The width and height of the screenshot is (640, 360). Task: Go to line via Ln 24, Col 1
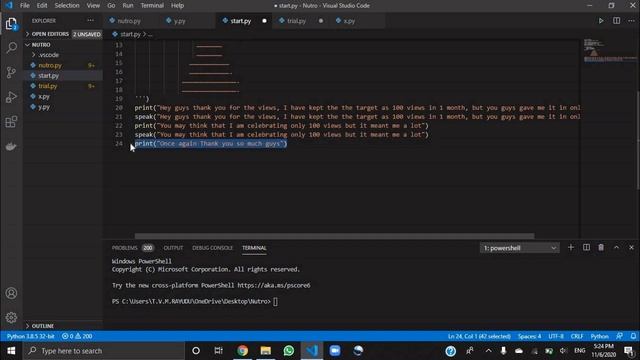[x=479, y=336]
